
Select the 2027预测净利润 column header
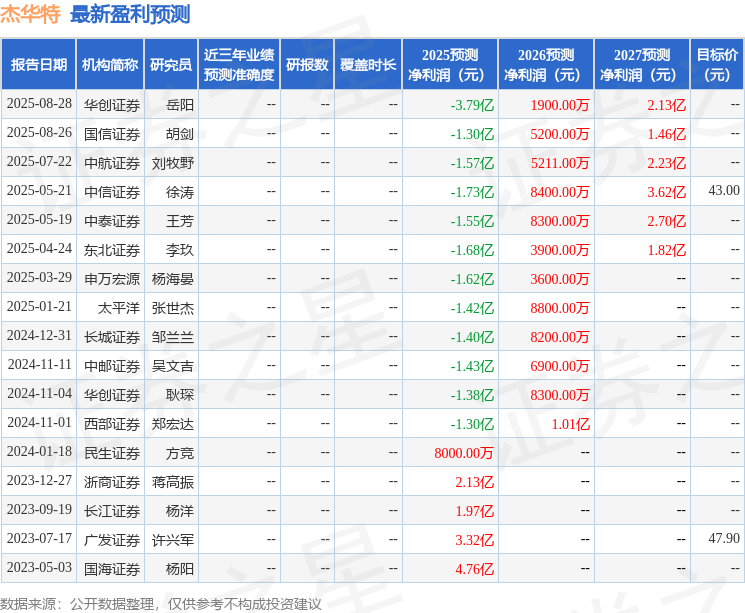point(642,65)
